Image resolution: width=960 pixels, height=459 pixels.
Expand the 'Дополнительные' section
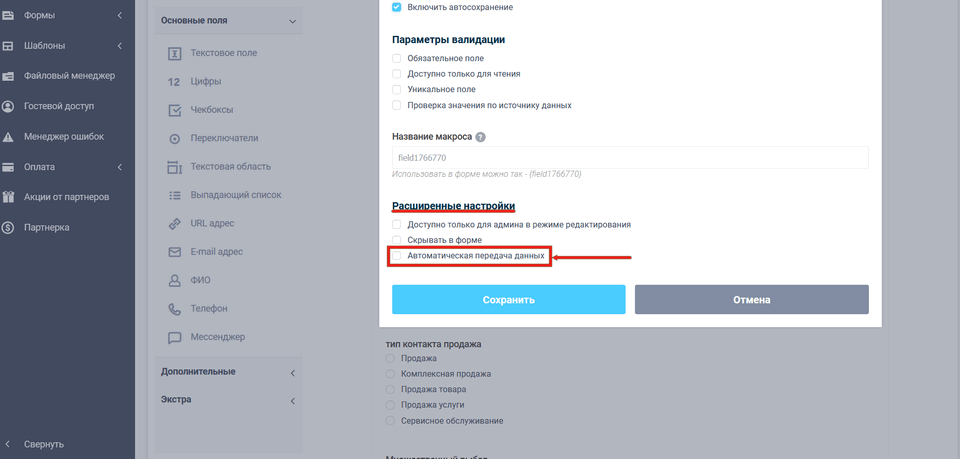tap(292, 373)
